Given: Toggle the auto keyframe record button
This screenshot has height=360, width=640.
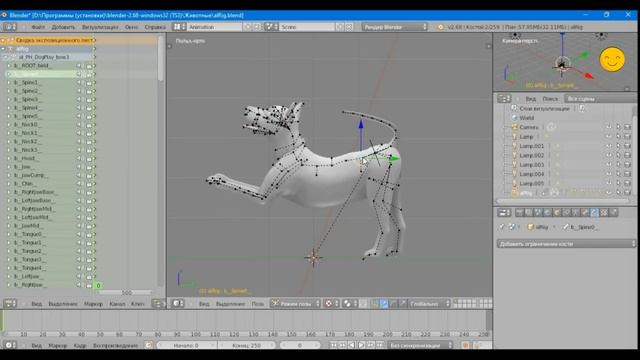Looking at the screenshot, I should coord(465,345).
